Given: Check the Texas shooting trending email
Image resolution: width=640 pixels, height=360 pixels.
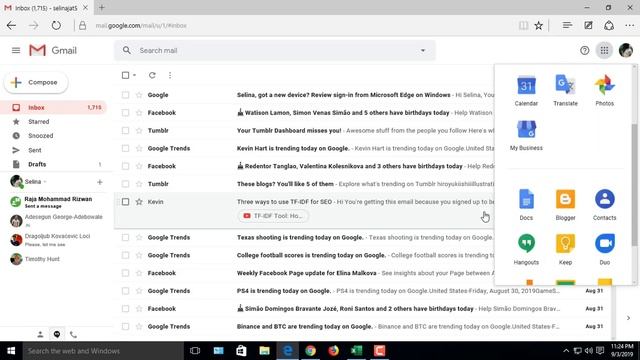Looking at the screenshot, I should point(125,237).
